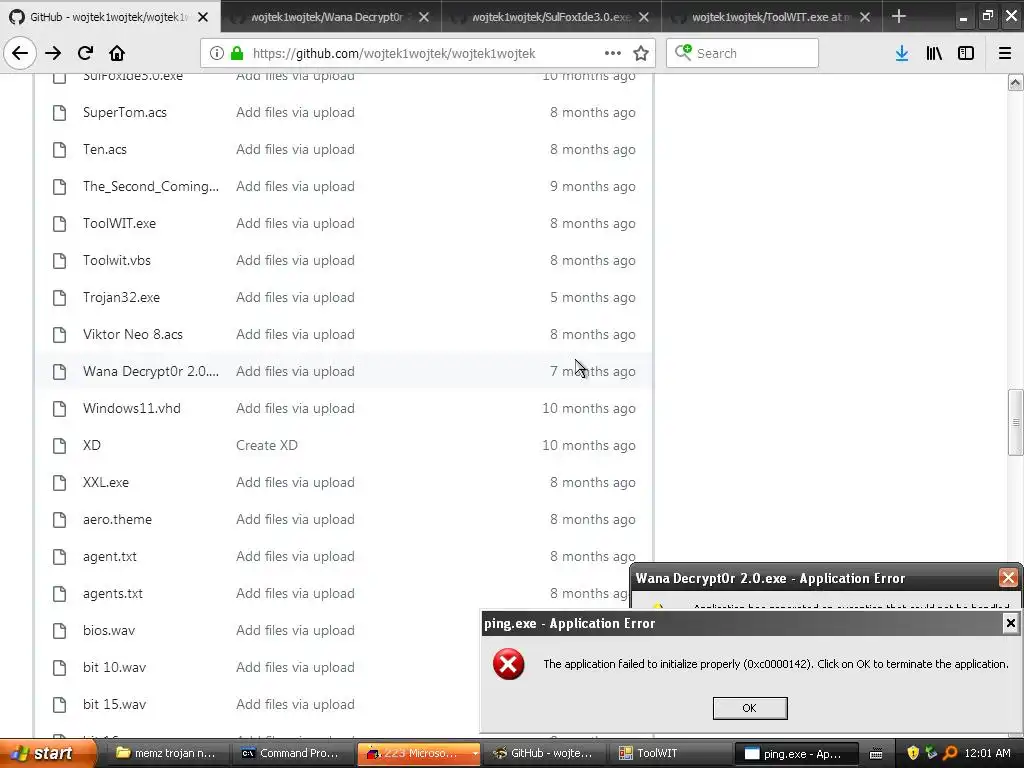Open the The_Second_Coming file link
The height and width of the screenshot is (768, 1024).
pyautogui.click(x=151, y=187)
